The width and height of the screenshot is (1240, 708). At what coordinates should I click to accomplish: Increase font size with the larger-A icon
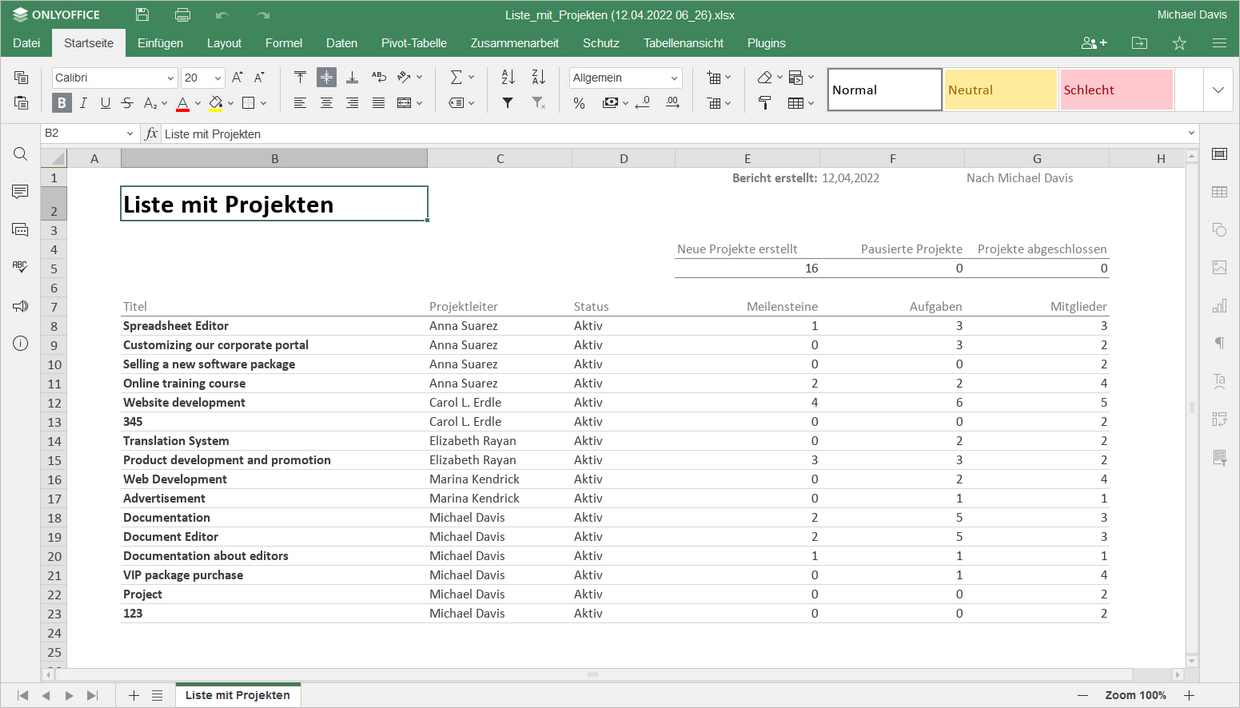click(237, 77)
